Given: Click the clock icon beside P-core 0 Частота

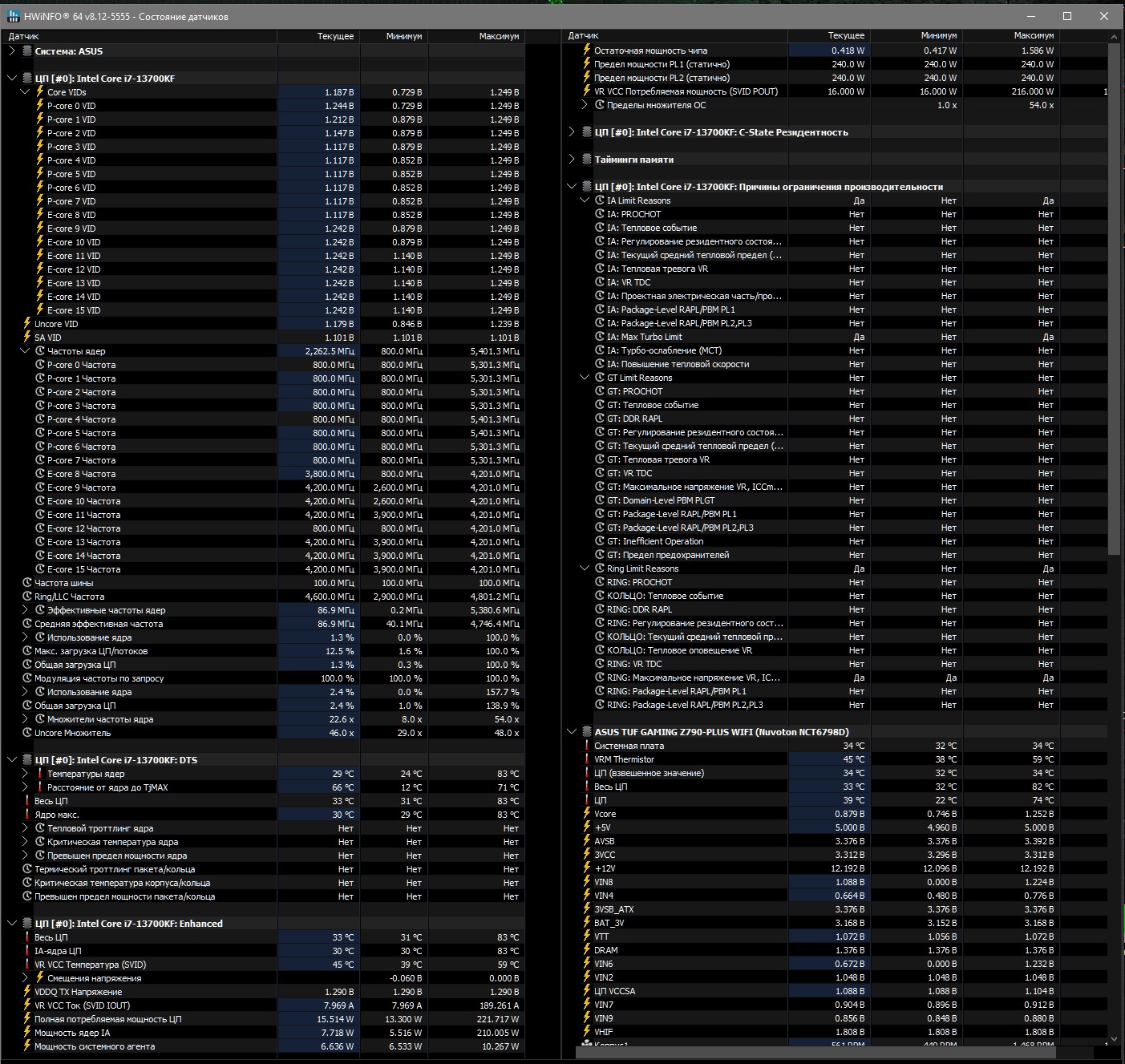Looking at the screenshot, I should pos(39,365).
